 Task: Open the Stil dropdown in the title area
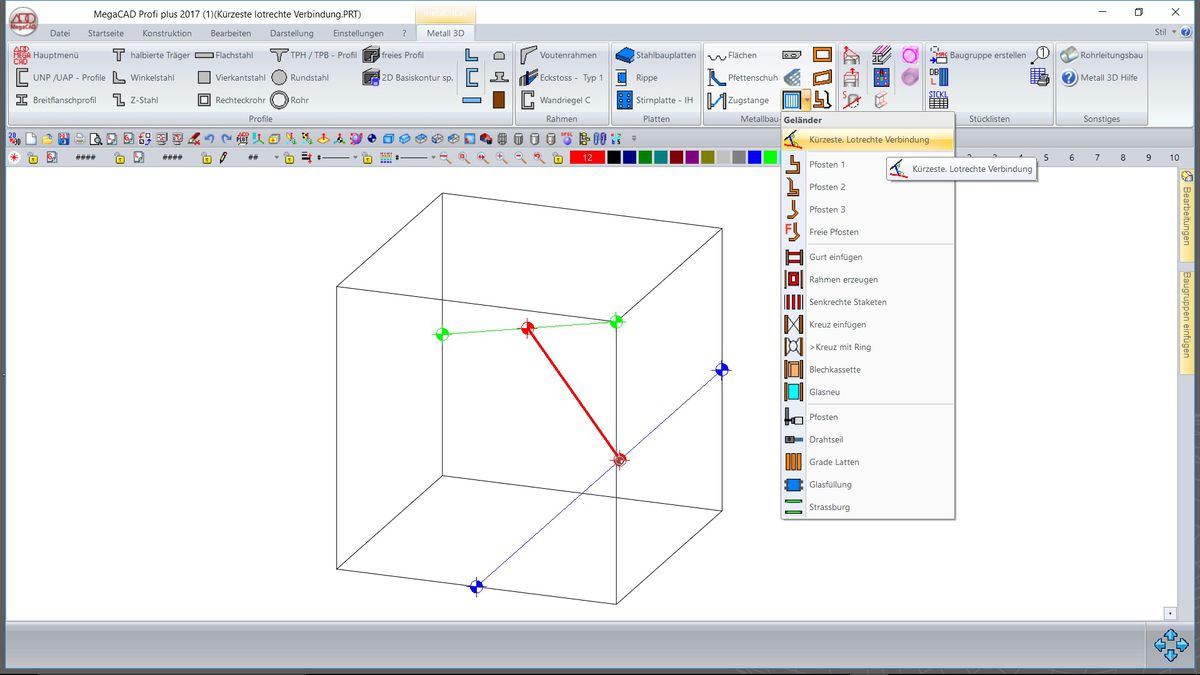[x=1166, y=32]
